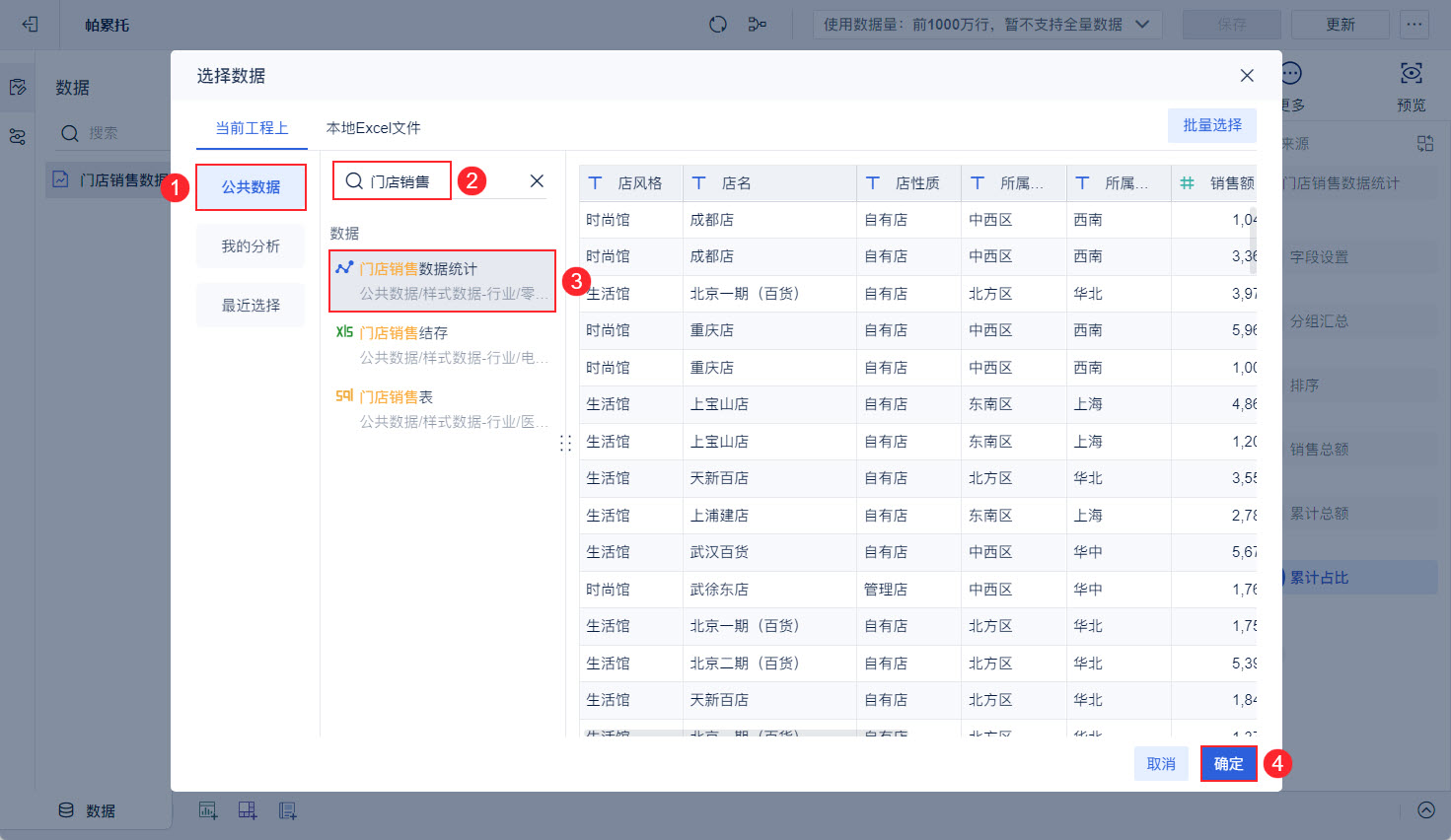1451x840 pixels.
Task: Select the 公共数据 category
Action: click(251, 187)
